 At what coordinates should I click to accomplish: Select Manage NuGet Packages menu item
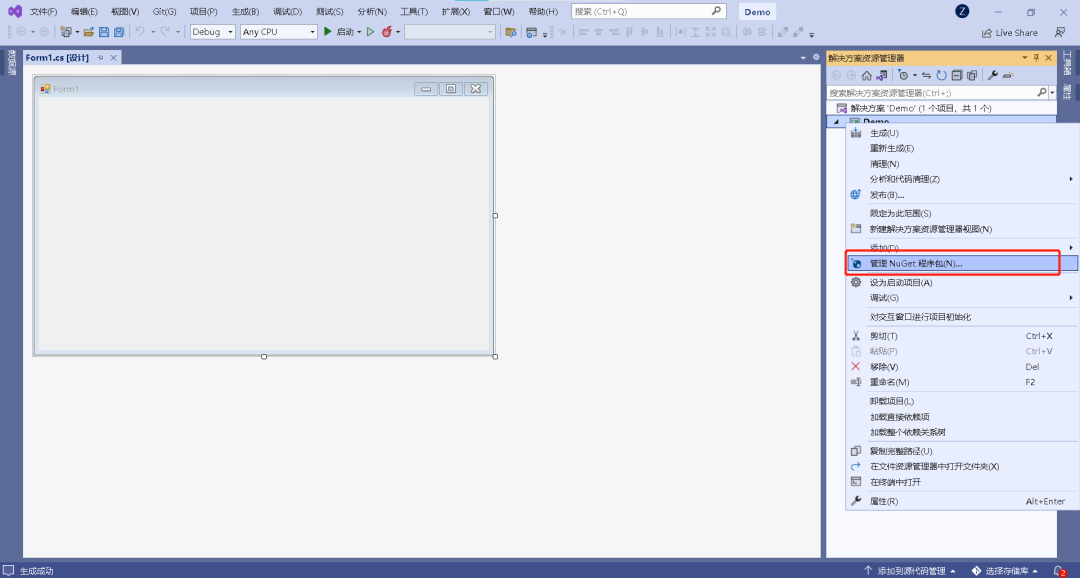[915, 264]
